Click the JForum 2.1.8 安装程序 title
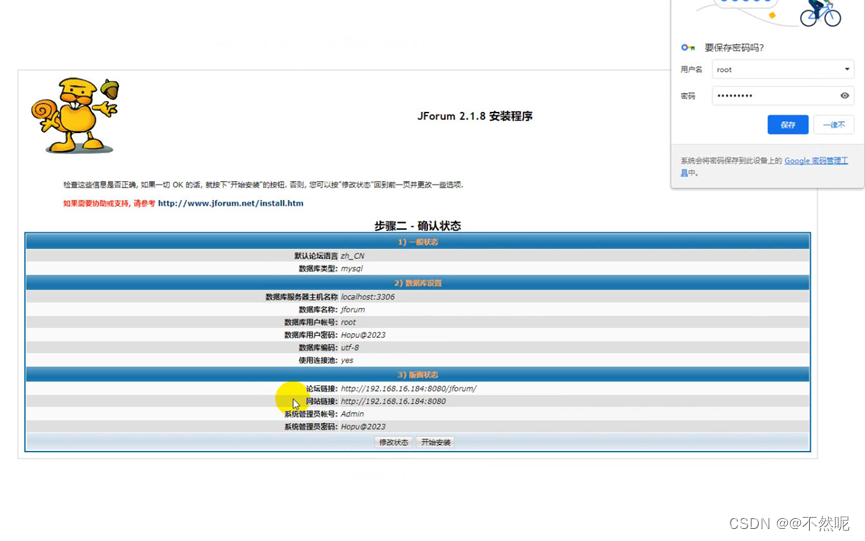865x541 pixels. click(475, 116)
